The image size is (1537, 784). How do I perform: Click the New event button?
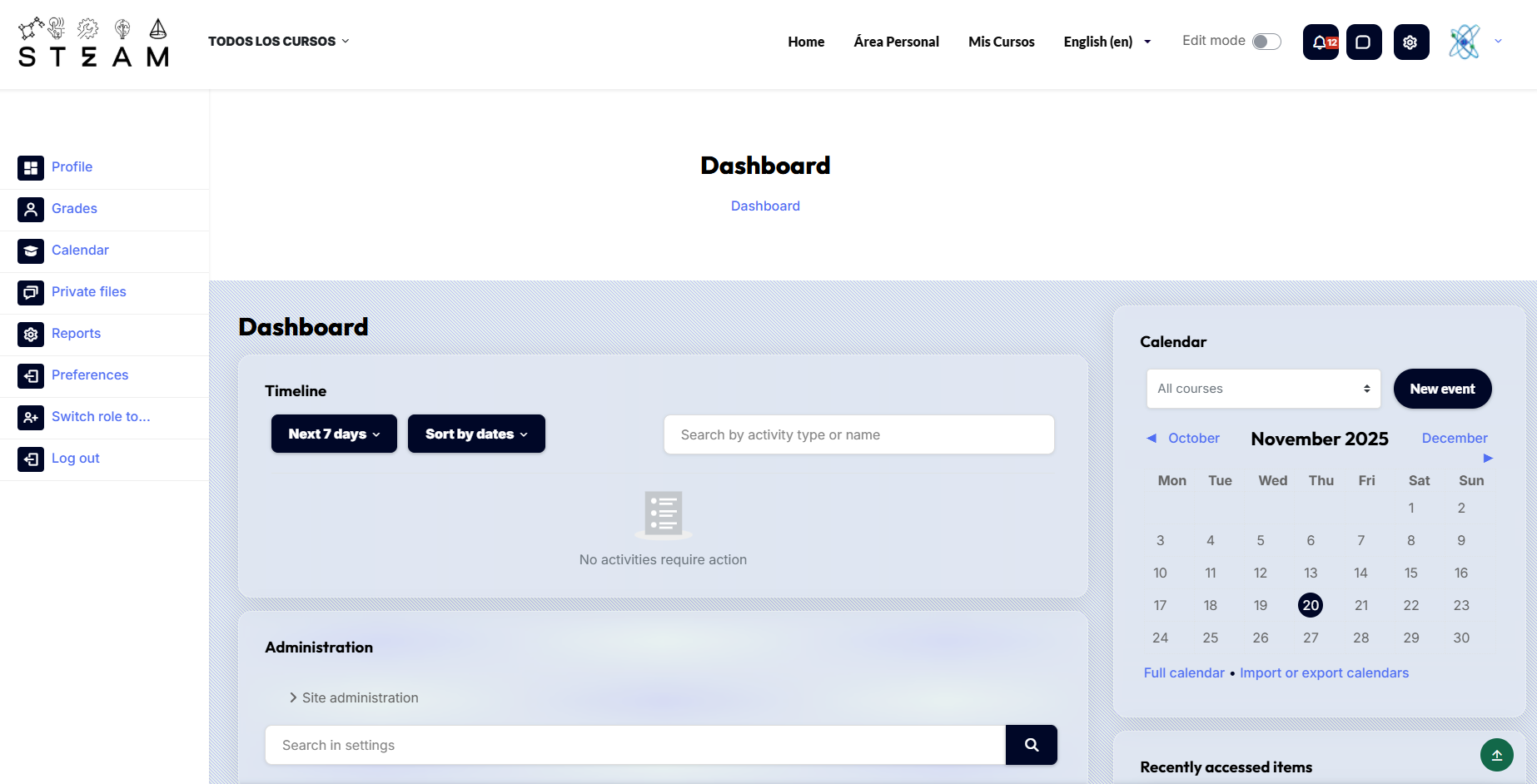1441,389
